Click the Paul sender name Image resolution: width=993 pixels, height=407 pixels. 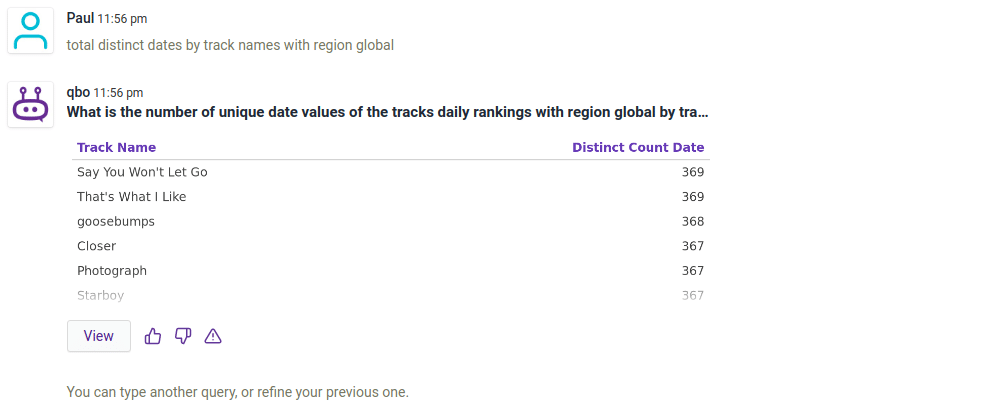(x=80, y=18)
